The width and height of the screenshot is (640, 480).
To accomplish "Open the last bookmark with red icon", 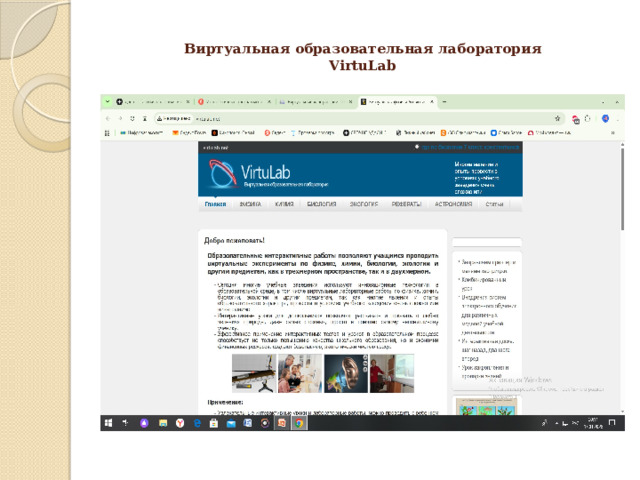I will (x=549, y=133).
